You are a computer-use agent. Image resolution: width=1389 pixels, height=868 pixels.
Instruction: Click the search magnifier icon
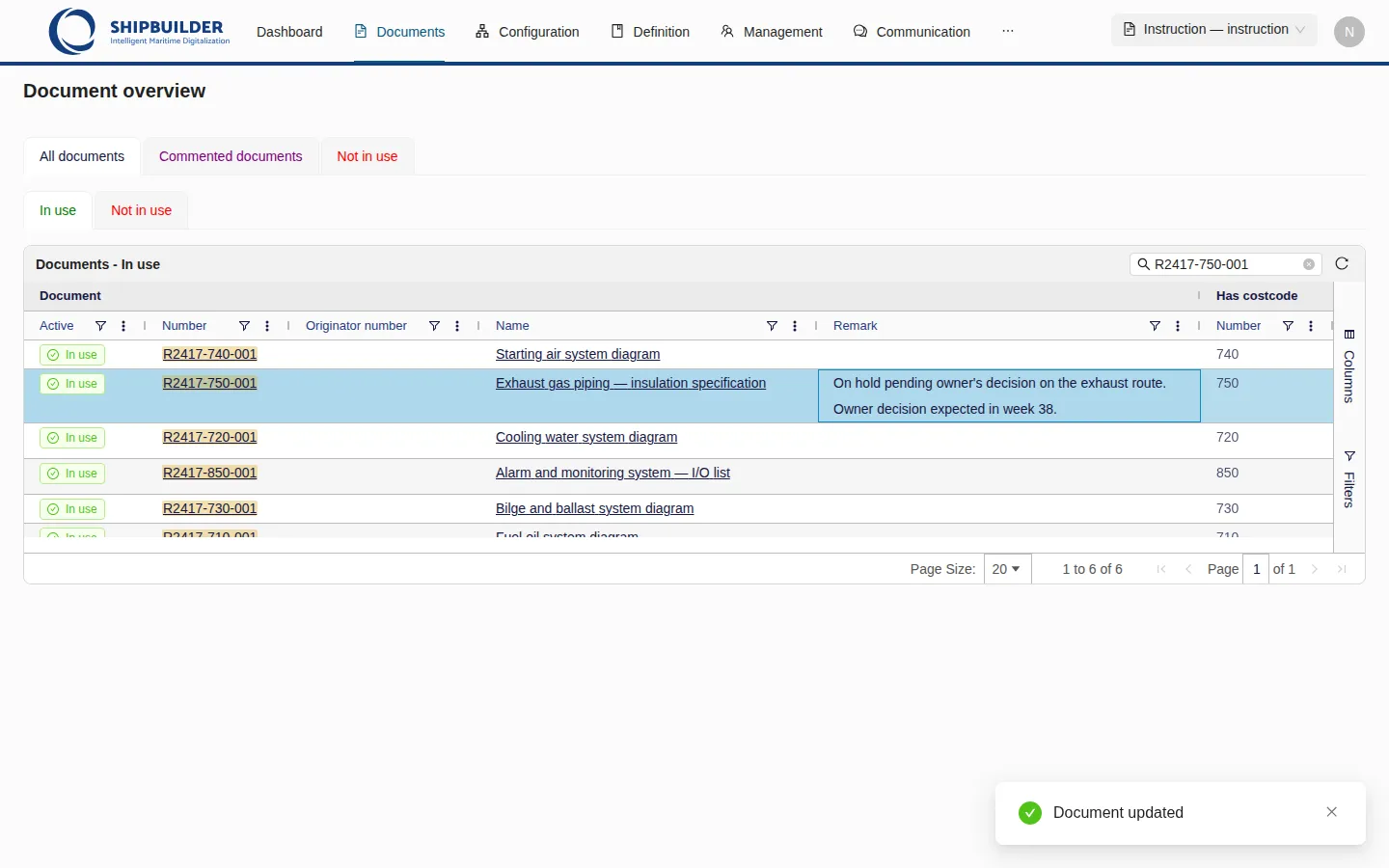tap(1144, 264)
